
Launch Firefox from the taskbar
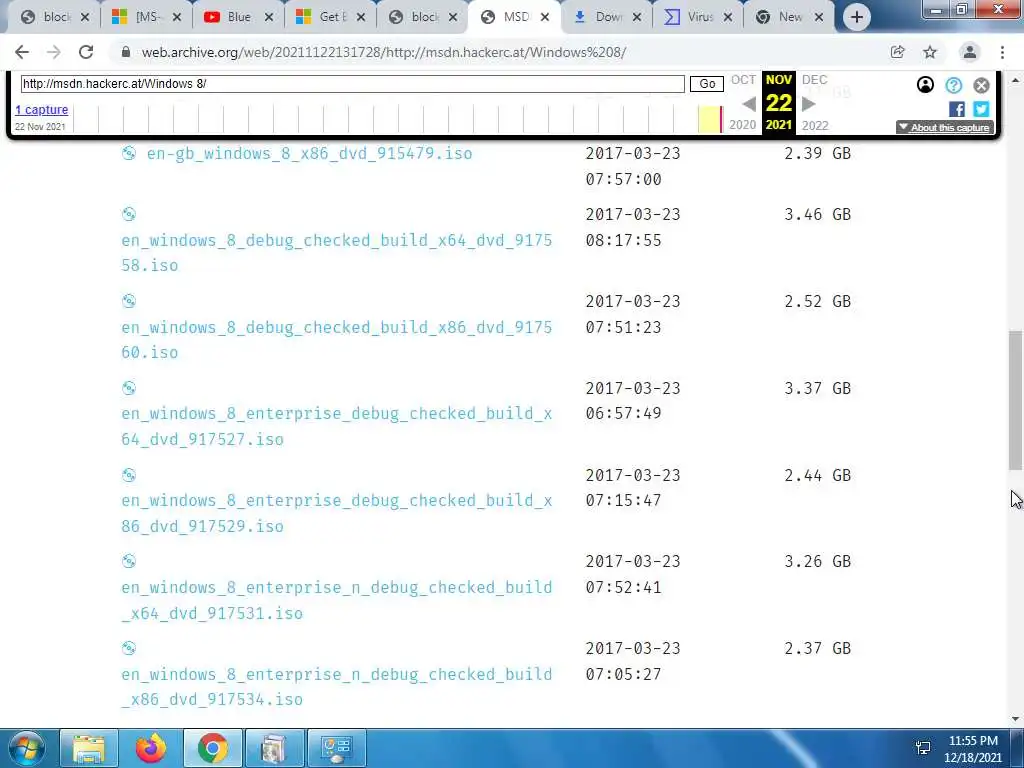coord(151,748)
